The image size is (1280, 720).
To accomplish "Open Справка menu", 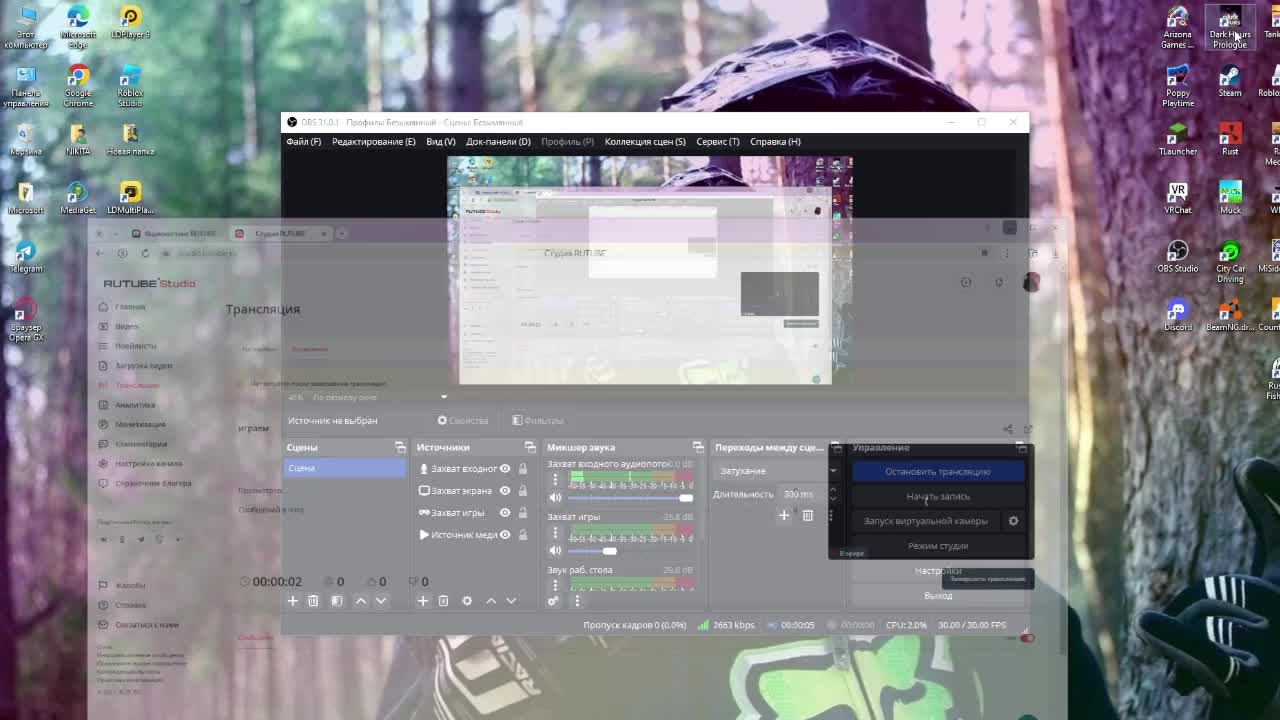I will (x=775, y=141).
